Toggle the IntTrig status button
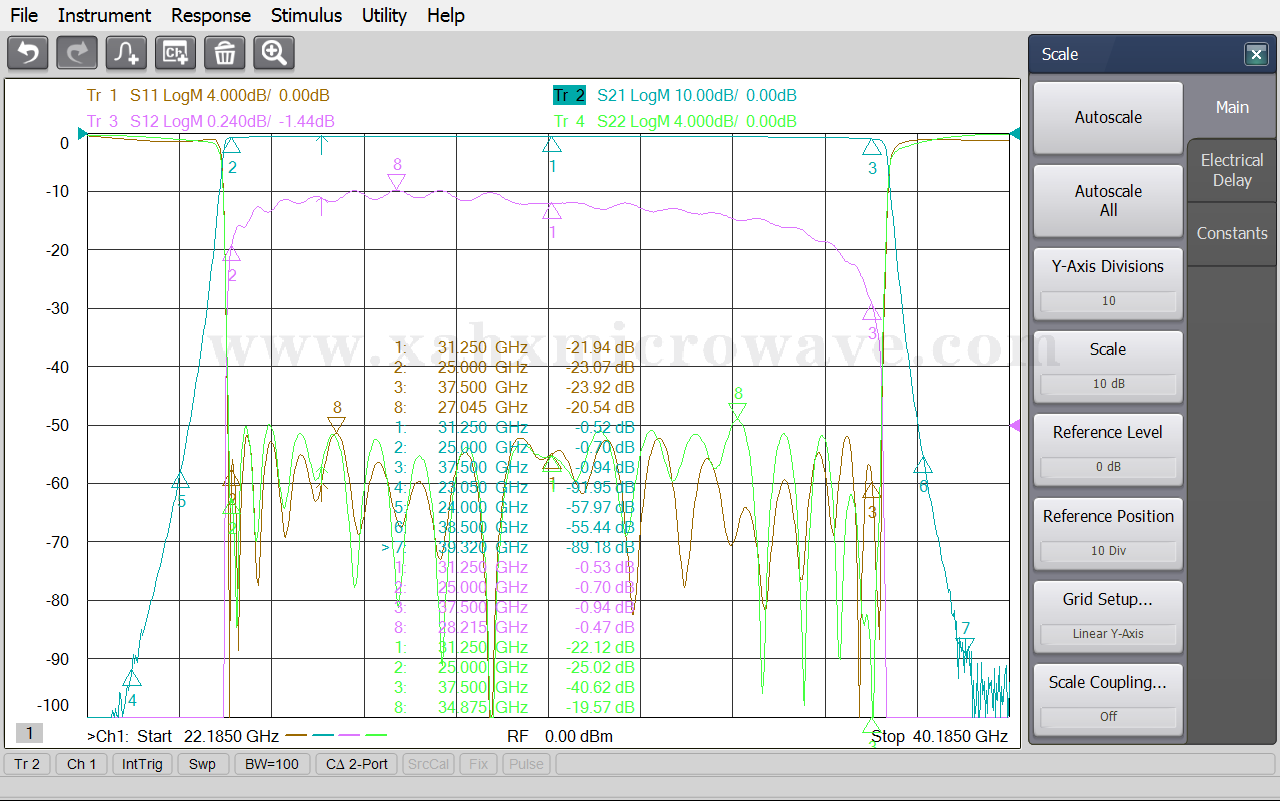The width and height of the screenshot is (1280, 801). click(x=140, y=764)
